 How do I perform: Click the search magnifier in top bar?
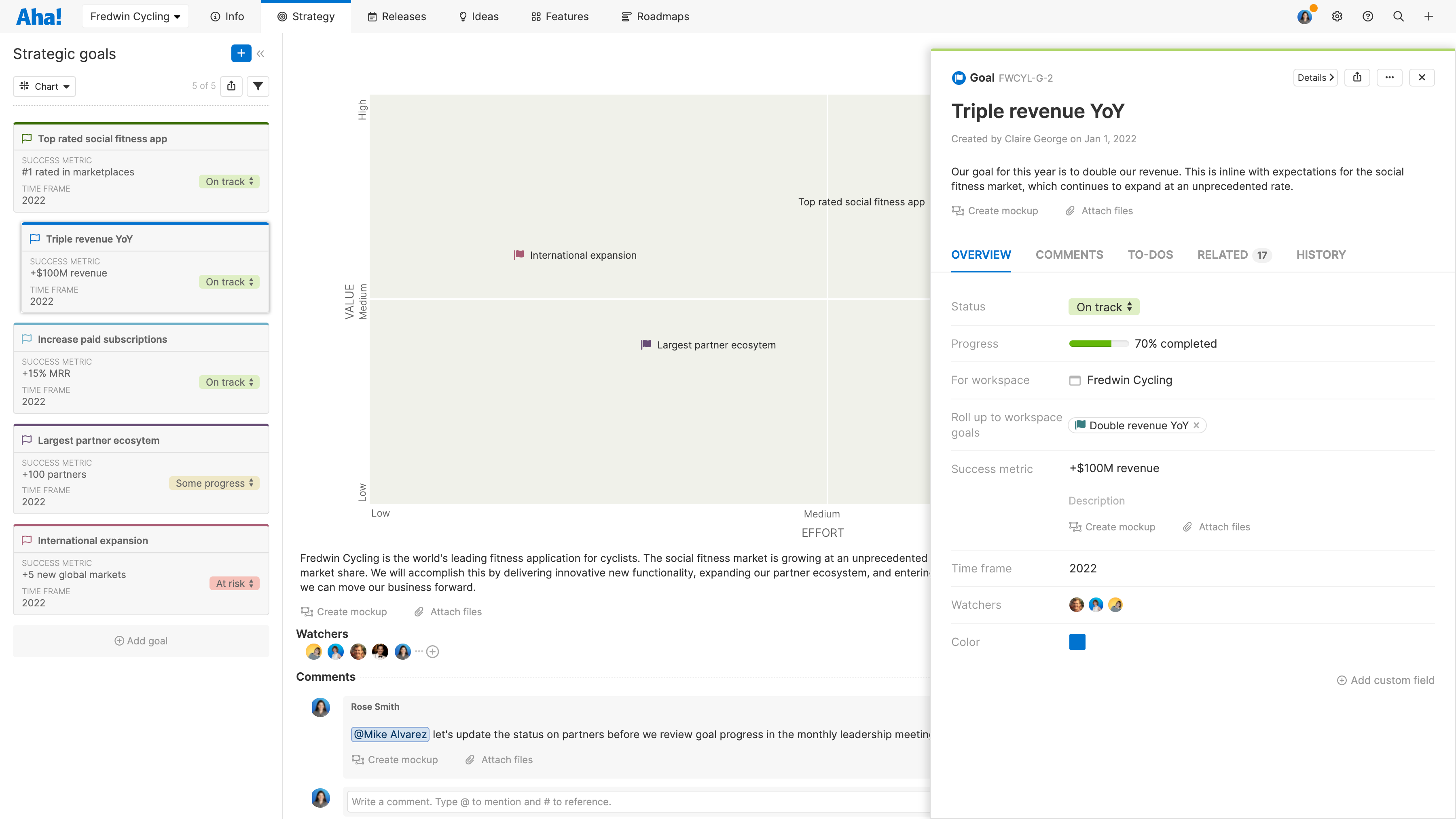coord(1398,17)
